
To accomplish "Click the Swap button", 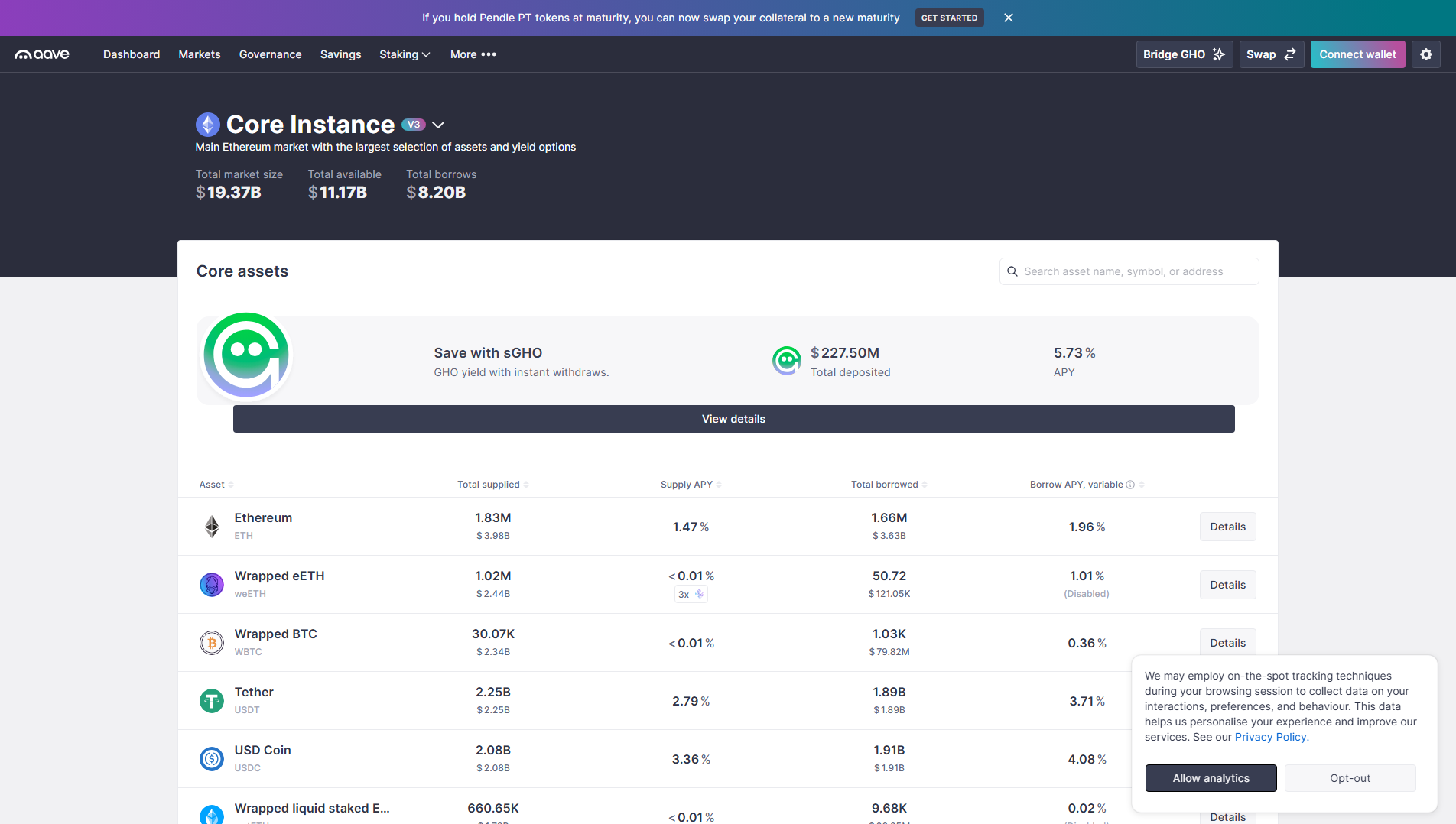I will 1272,54.
